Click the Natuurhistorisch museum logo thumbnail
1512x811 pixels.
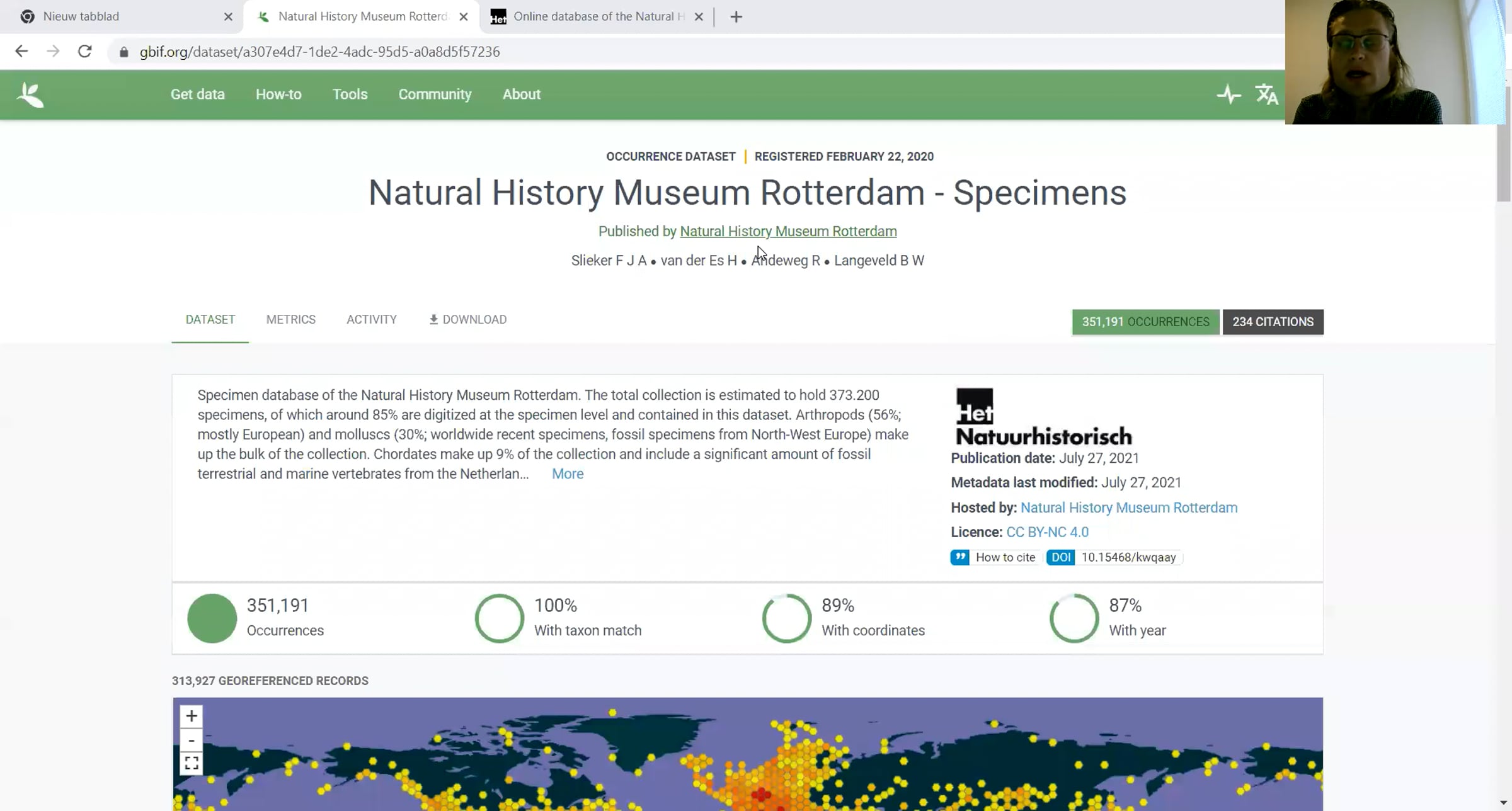point(1043,417)
